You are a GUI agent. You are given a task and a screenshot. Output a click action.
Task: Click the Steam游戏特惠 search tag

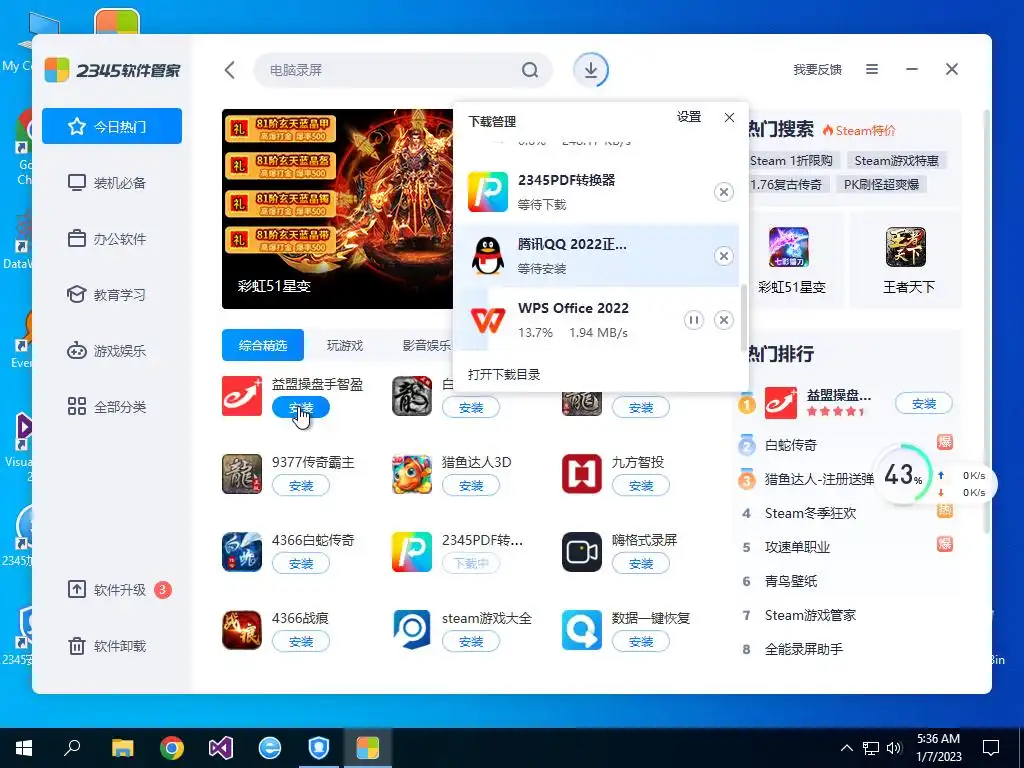coord(896,161)
